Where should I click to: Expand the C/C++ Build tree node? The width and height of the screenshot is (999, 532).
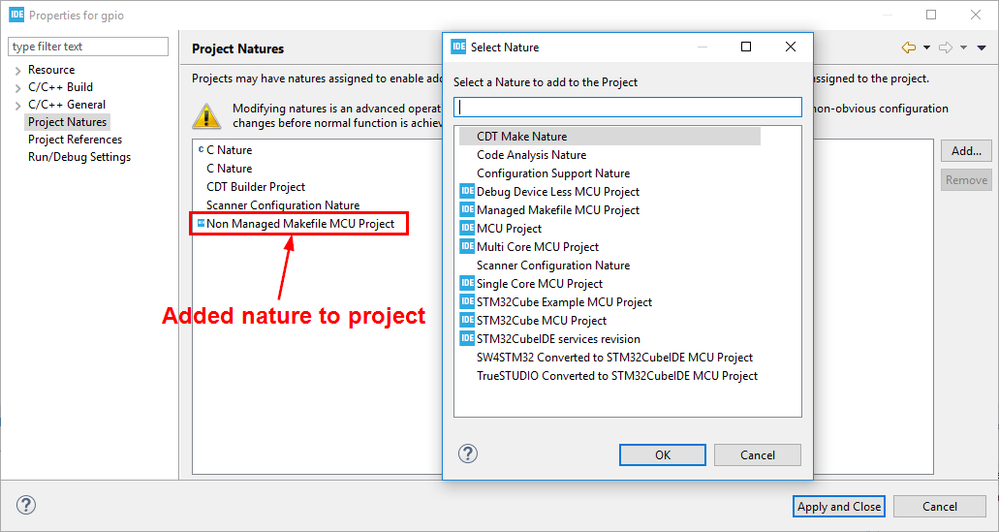click(x=18, y=88)
